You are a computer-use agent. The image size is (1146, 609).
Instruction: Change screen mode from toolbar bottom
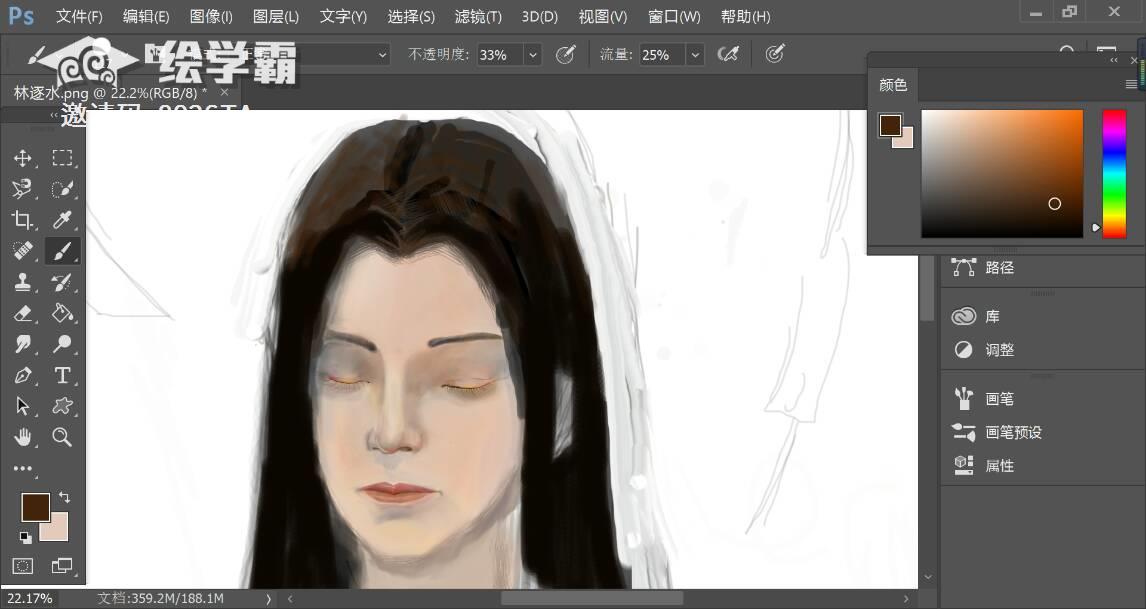62,566
